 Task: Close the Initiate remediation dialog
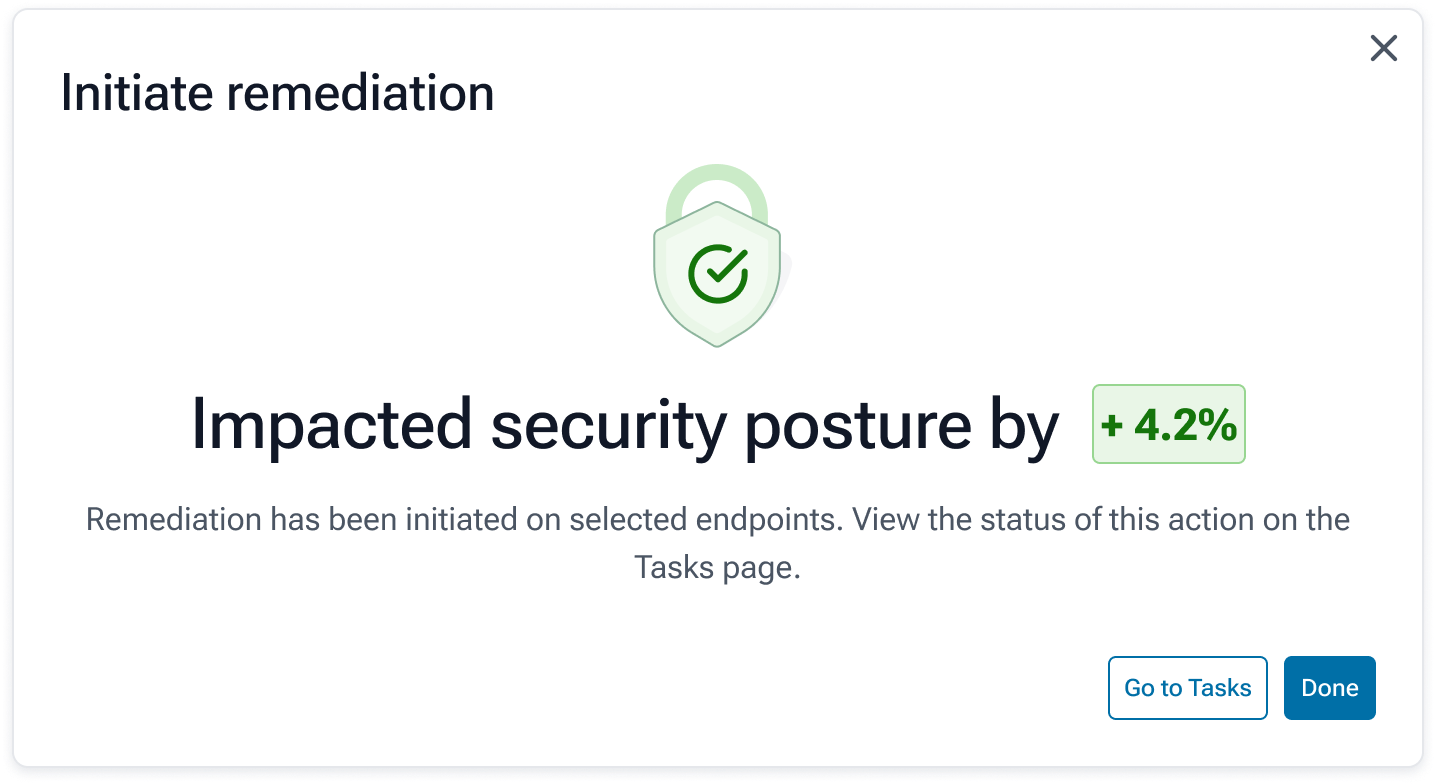tap(1383, 48)
